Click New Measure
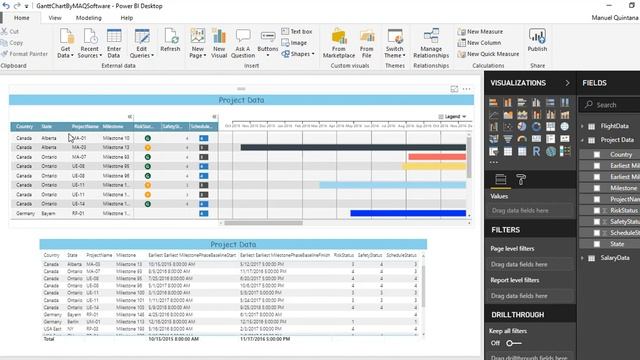 point(480,31)
